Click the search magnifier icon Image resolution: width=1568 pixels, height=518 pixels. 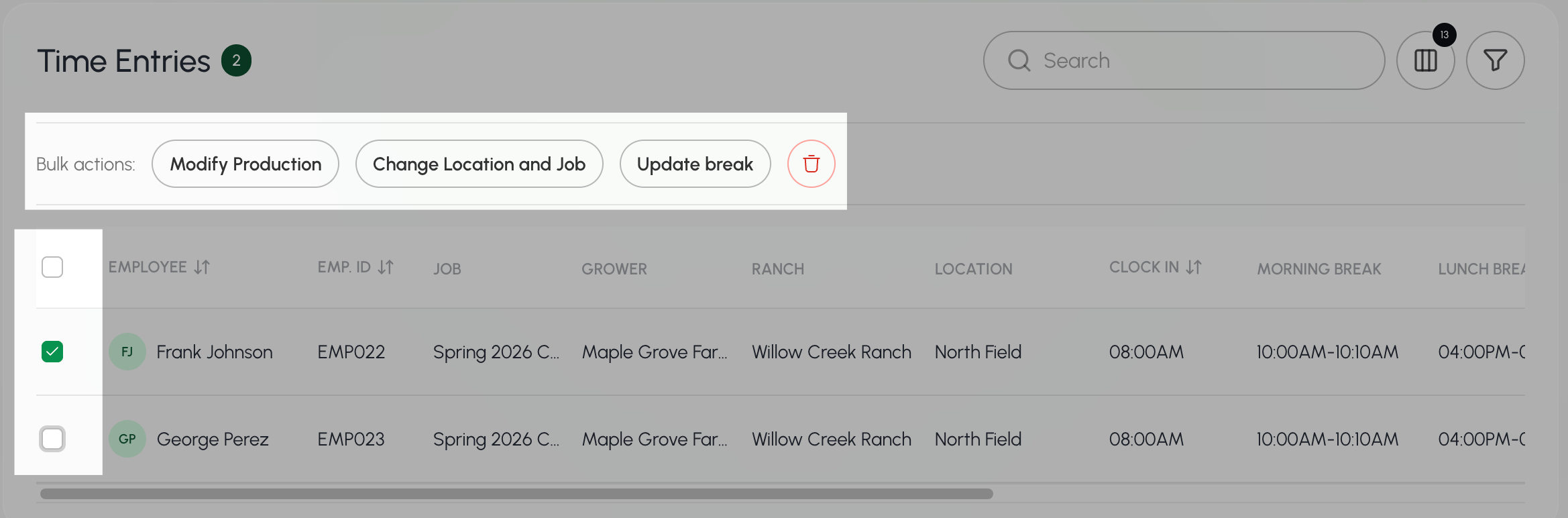[1019, 60]
